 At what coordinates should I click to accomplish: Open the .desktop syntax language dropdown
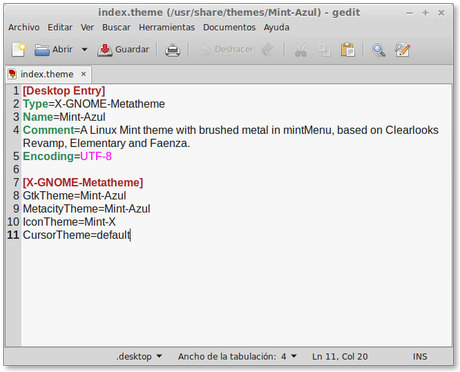click(139, 356)
